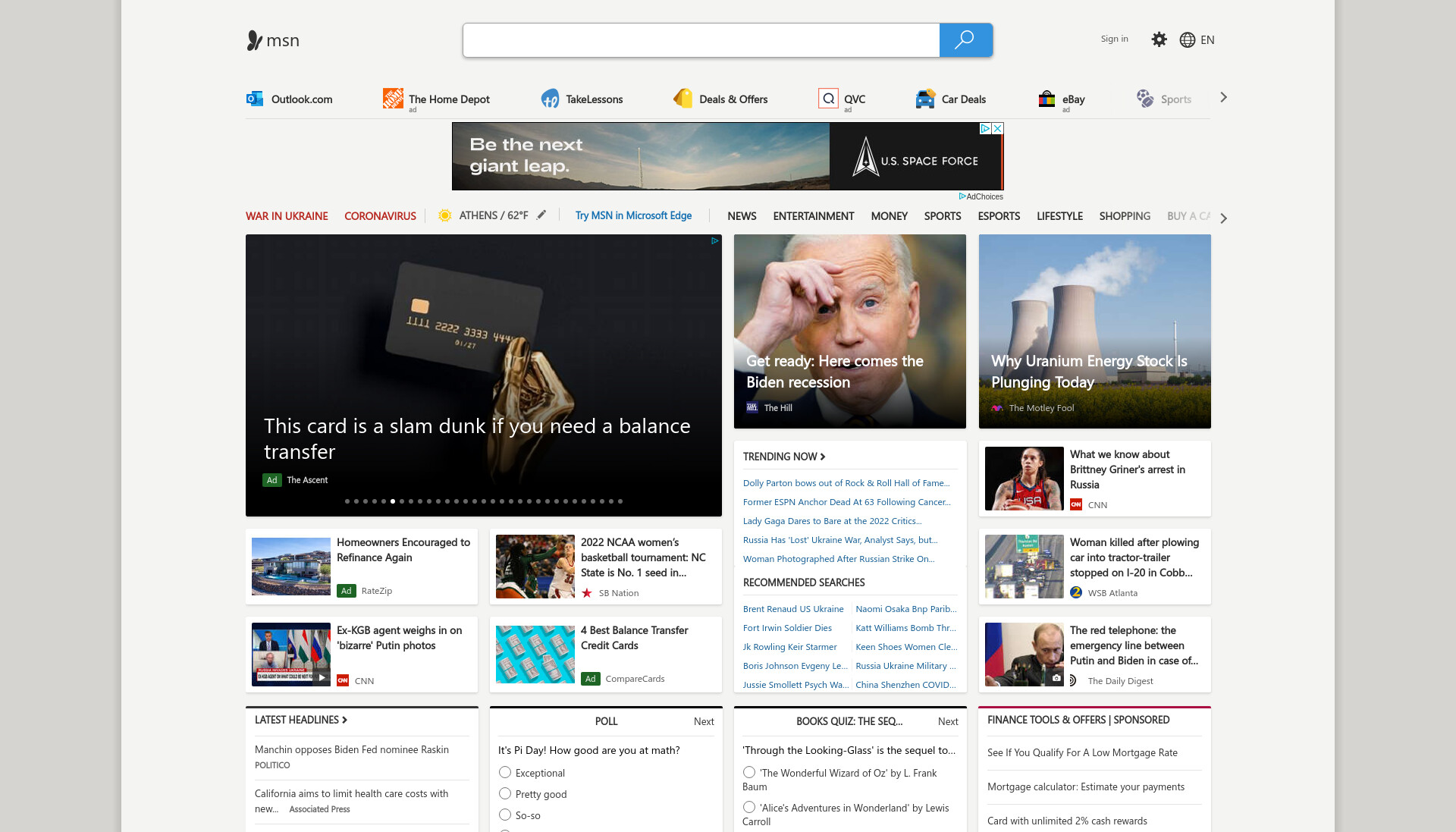Close the Space Force banner ad
Viewport: 1456px width, 832px height.
998,128
